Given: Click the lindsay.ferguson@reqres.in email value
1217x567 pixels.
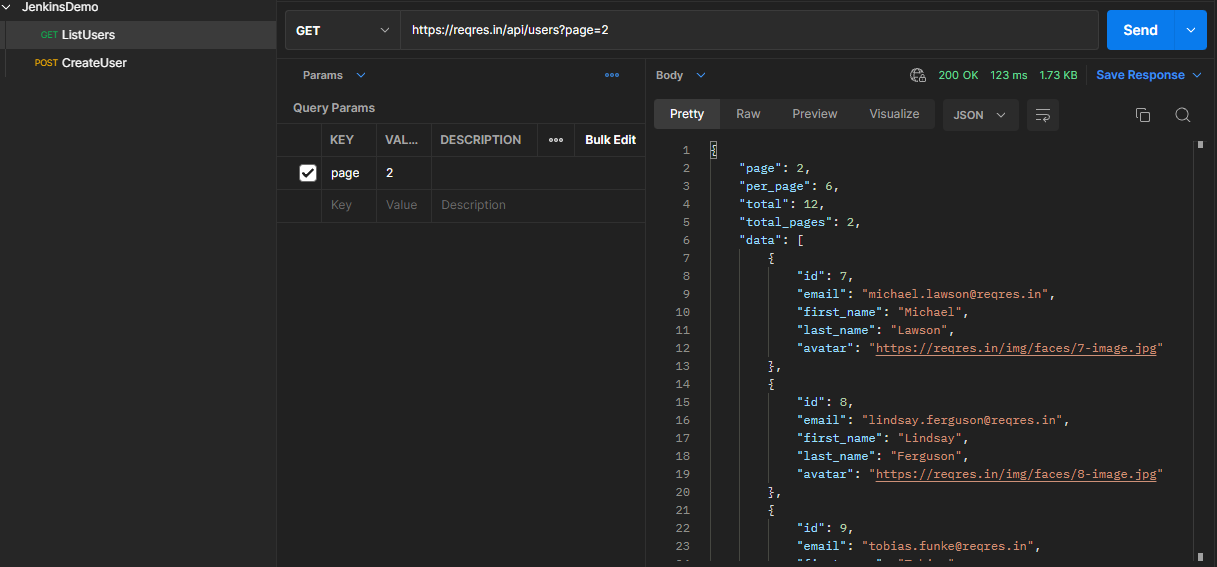Looking at the screenshot, I should tap(964, 420).
